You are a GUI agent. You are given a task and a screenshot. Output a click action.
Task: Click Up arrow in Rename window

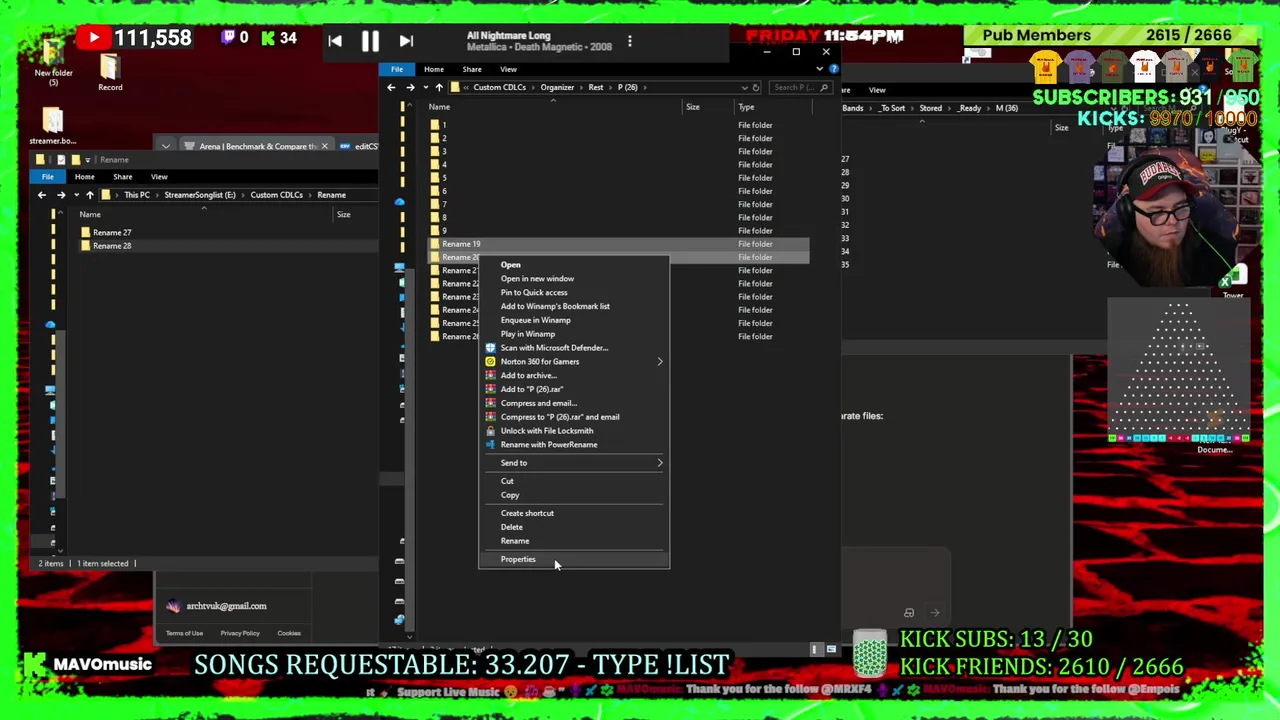[90, 195]
